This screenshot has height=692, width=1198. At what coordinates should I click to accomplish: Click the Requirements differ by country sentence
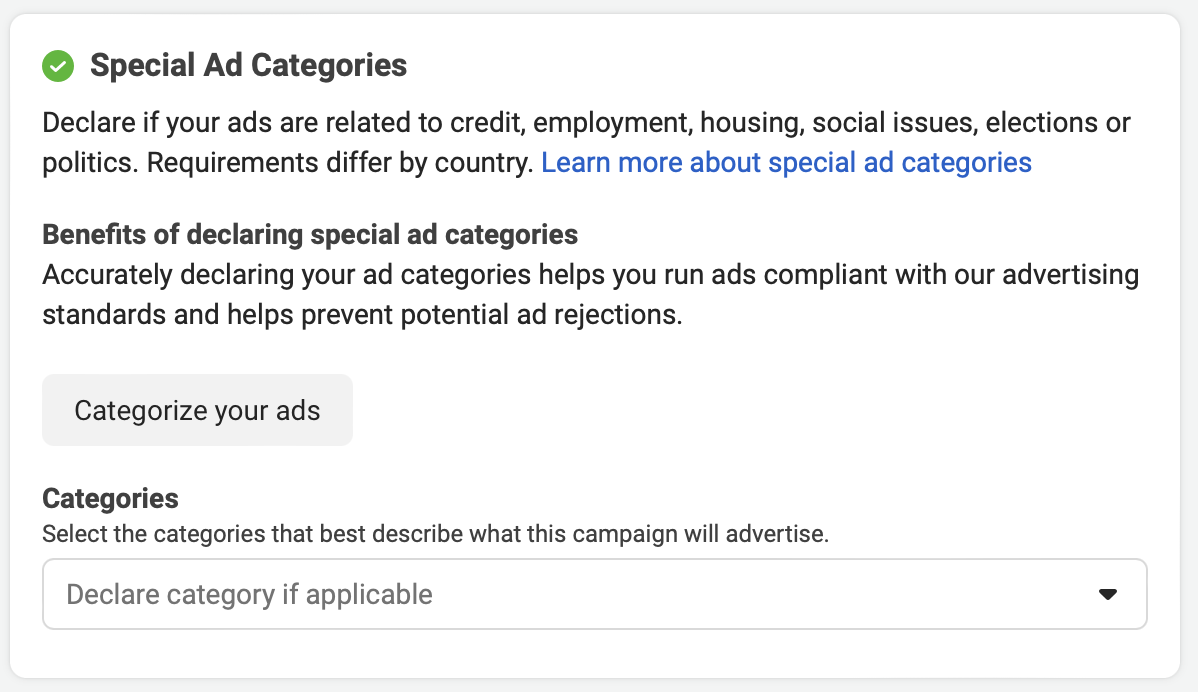(339, 163)
